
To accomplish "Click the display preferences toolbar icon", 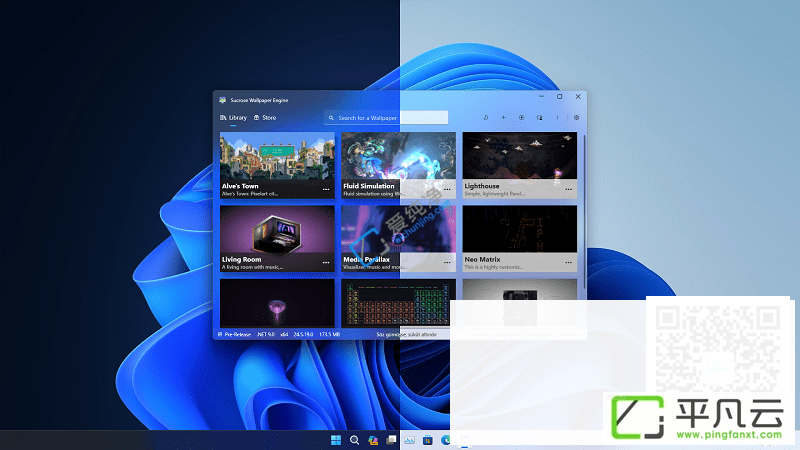I will tap(539, 118).
